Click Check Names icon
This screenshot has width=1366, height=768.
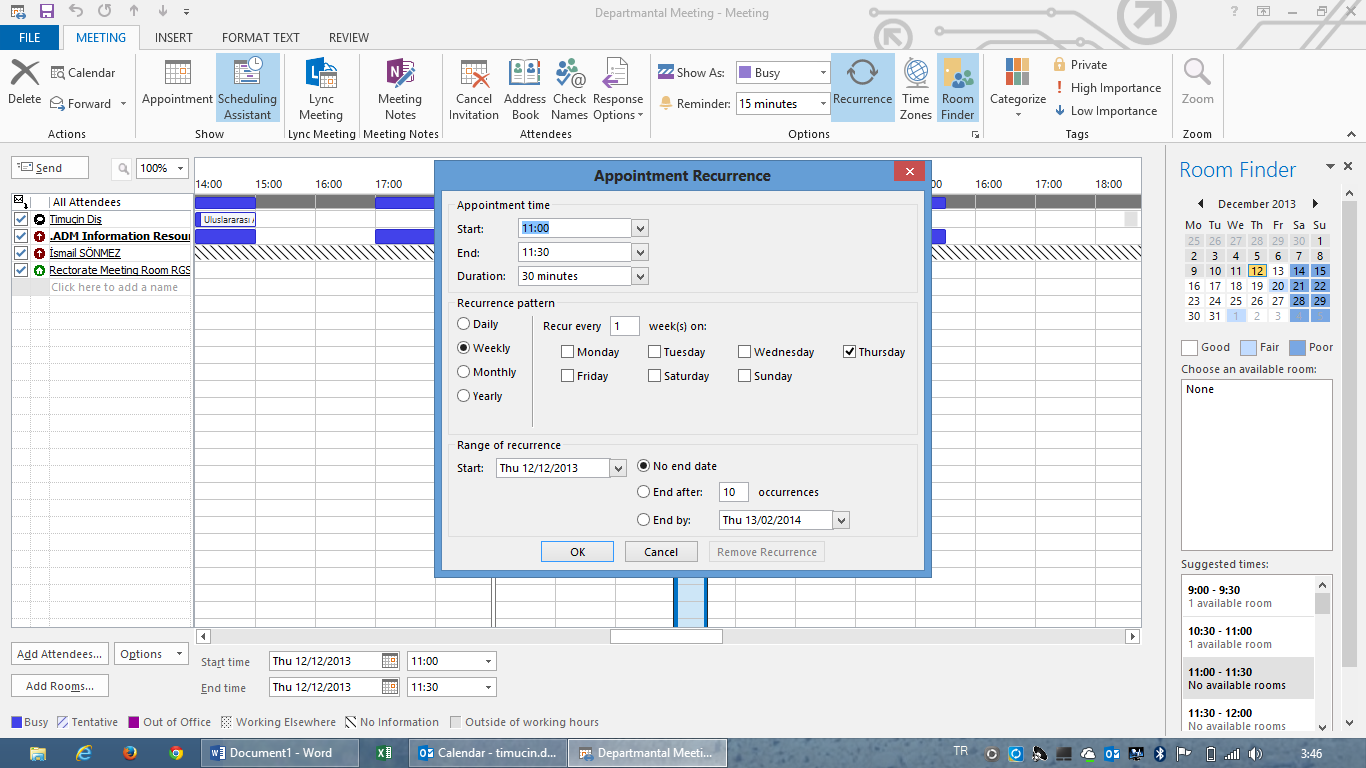(x=569, y=88)
